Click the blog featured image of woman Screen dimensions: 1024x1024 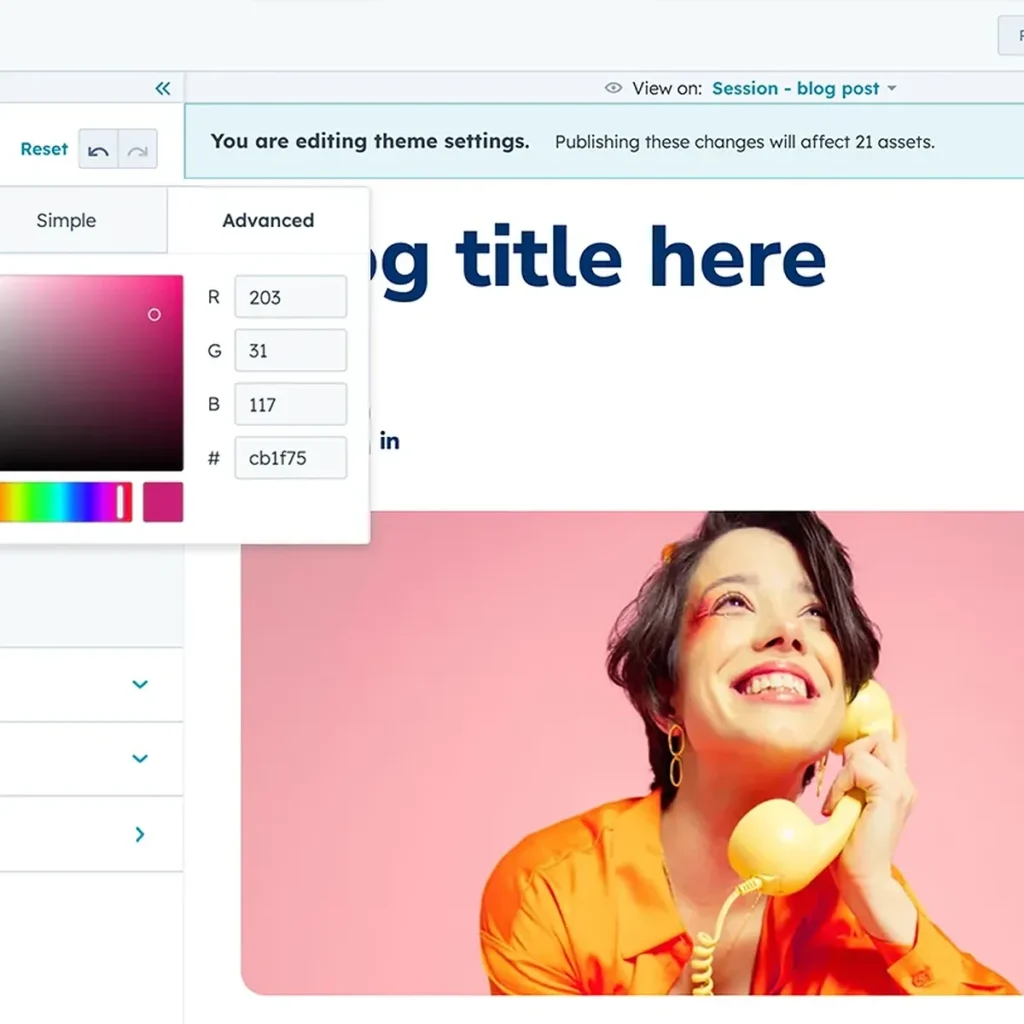(630, 752)
